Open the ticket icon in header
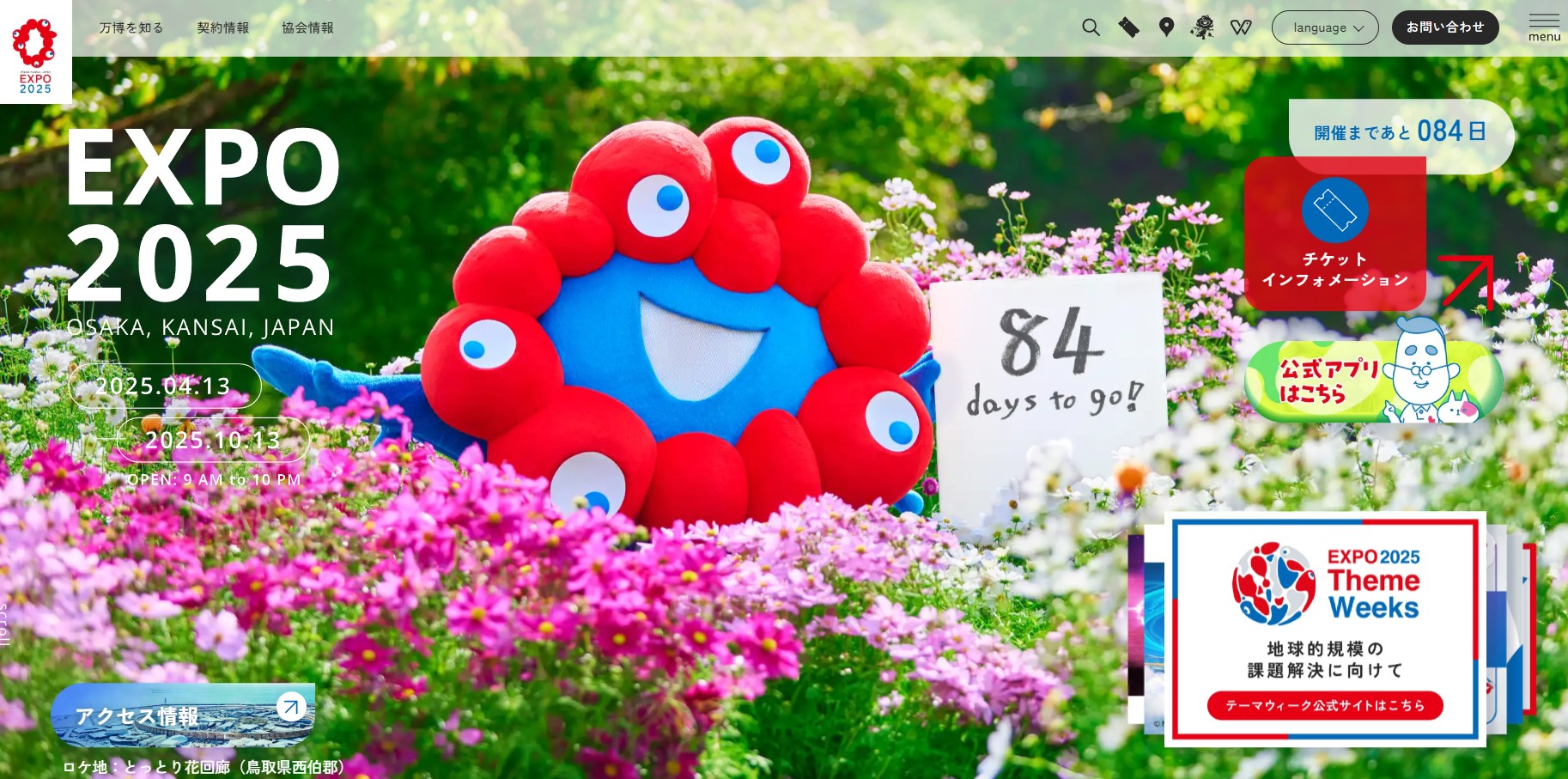Screen dimensions: 1568x779 point(1128,27)
